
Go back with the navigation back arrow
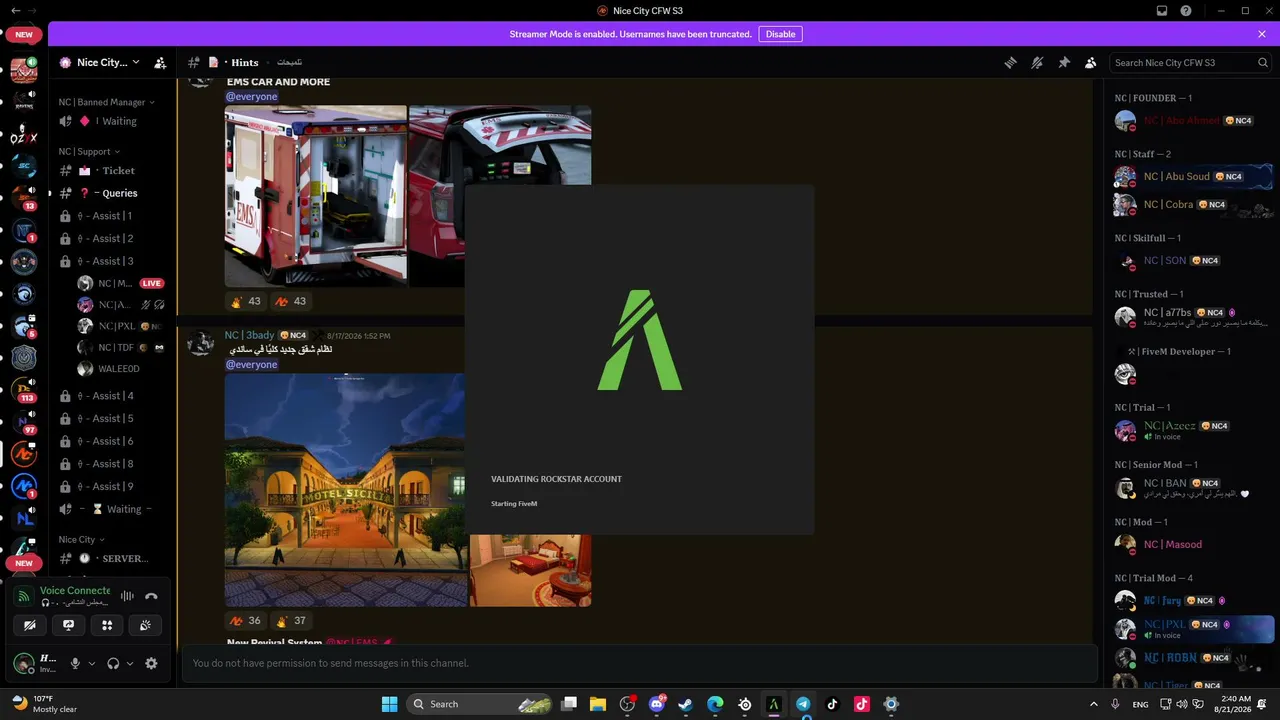coord(15,10)
